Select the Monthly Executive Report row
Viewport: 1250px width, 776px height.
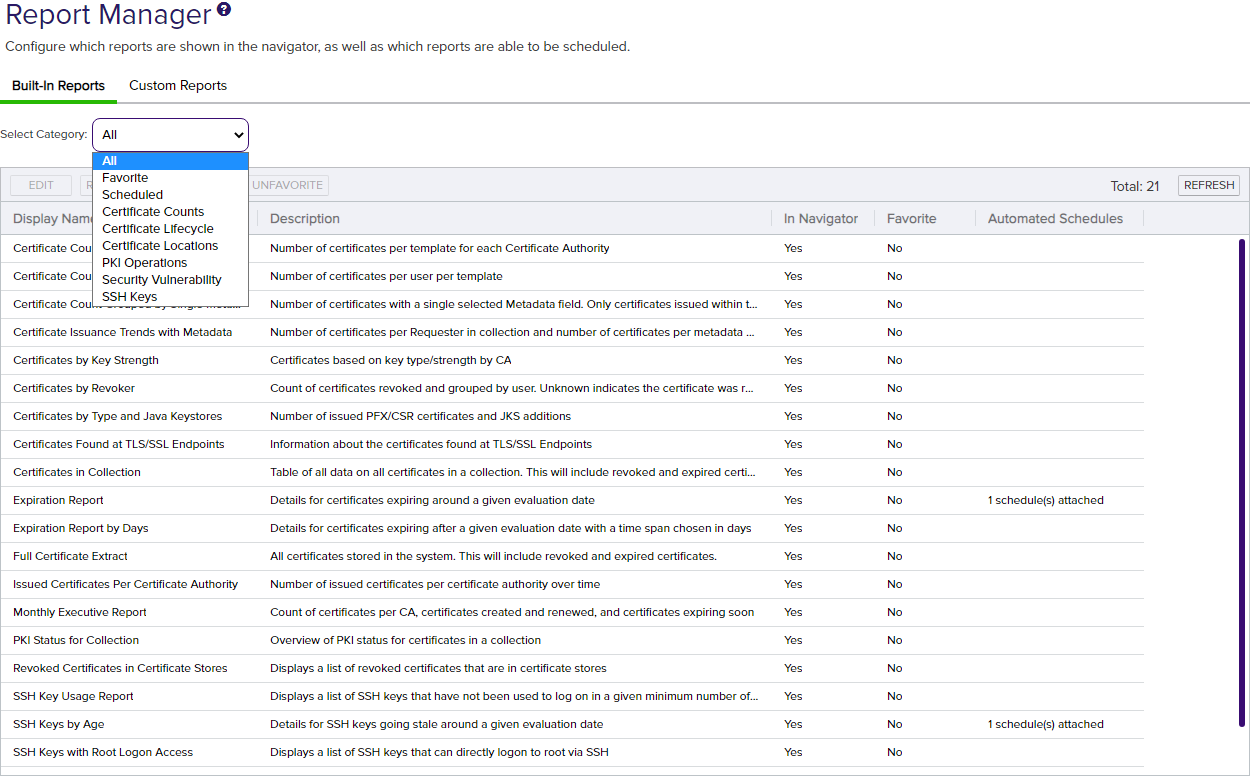80,612
